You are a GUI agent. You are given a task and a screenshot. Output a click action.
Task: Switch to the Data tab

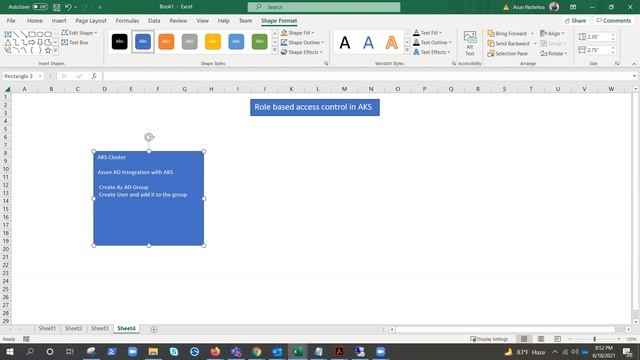click(154, 20)
